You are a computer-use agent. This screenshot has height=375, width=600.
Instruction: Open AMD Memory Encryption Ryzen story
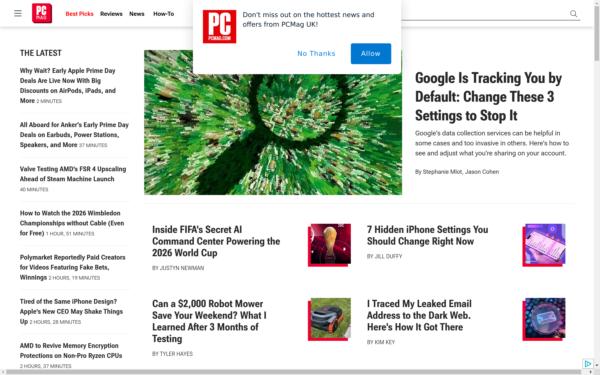71,351
